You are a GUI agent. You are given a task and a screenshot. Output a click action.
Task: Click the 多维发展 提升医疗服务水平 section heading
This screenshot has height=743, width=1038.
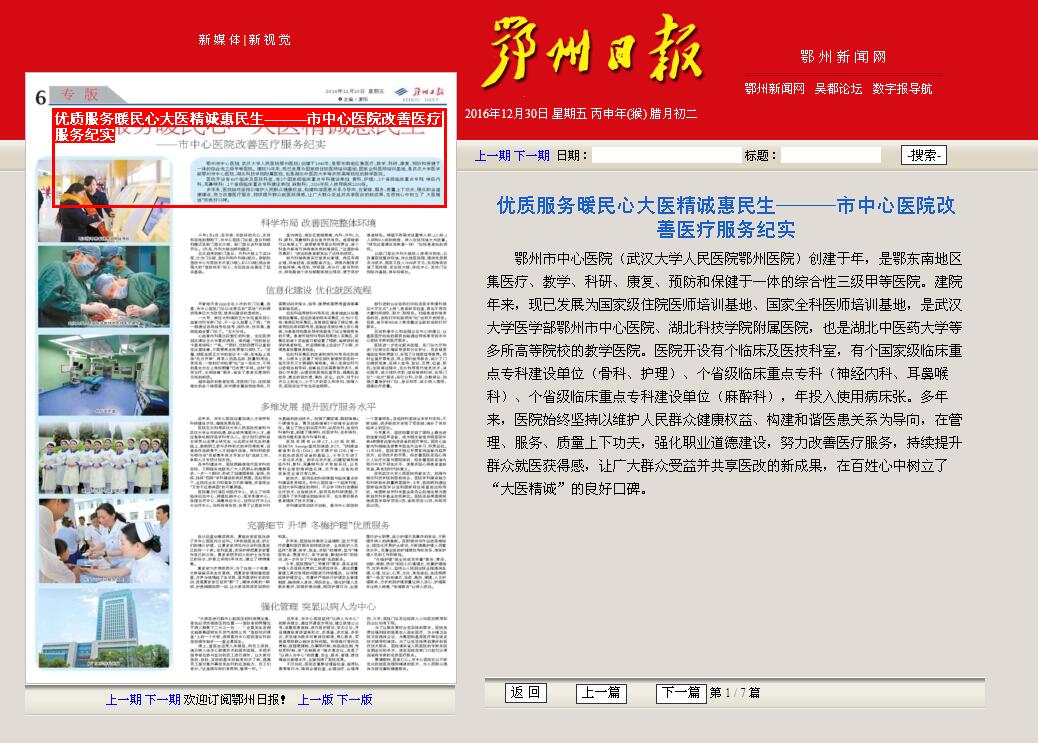point(318,406)
